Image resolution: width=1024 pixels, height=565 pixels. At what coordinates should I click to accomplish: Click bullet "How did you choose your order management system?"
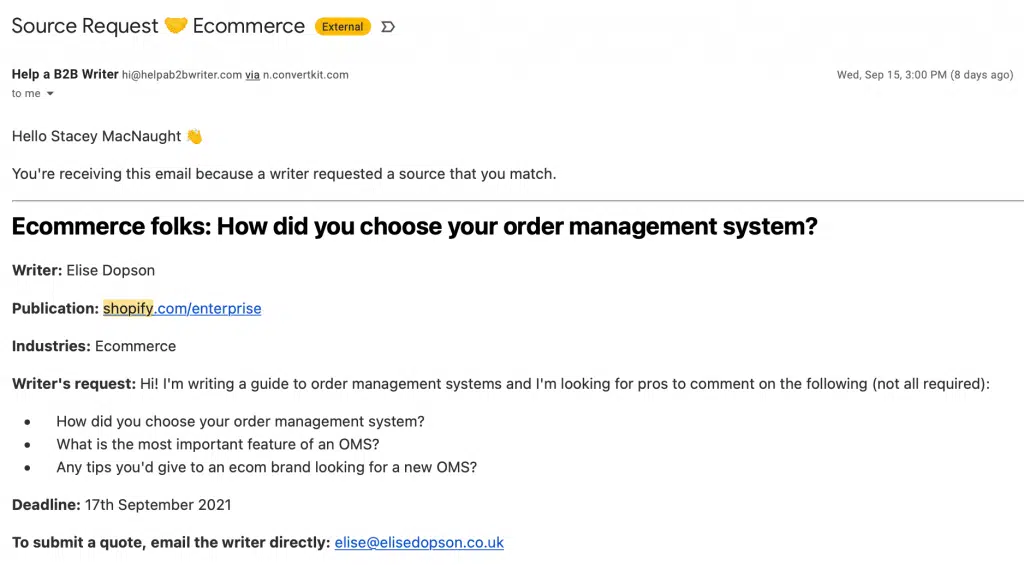pos(240,421)
